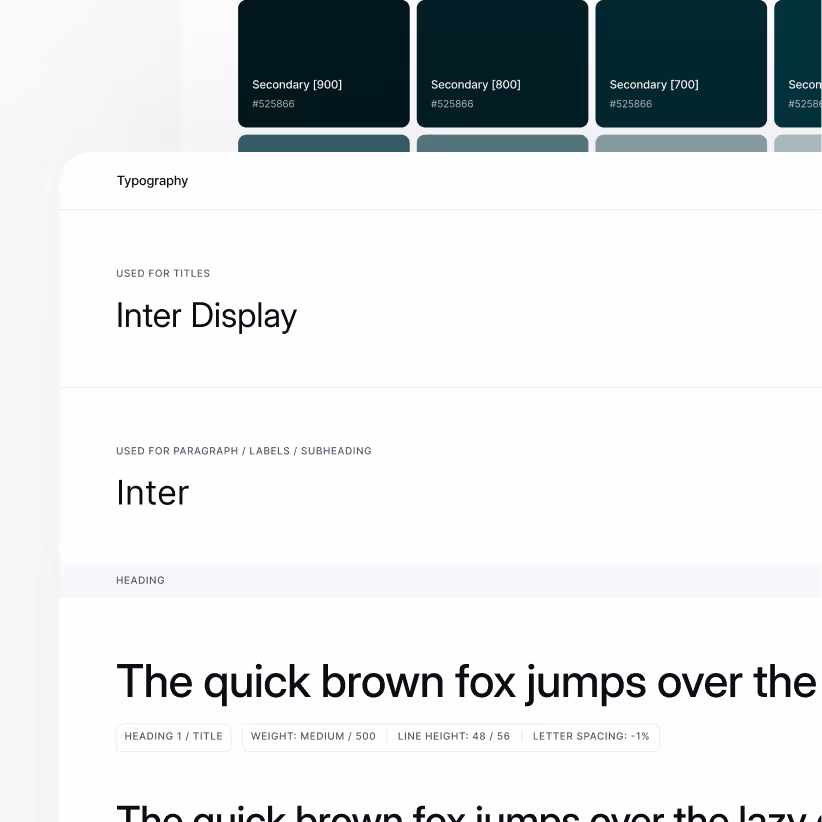
Task: Copy the #525866 hex code under Secondary [900]
Action: [273, 104]
